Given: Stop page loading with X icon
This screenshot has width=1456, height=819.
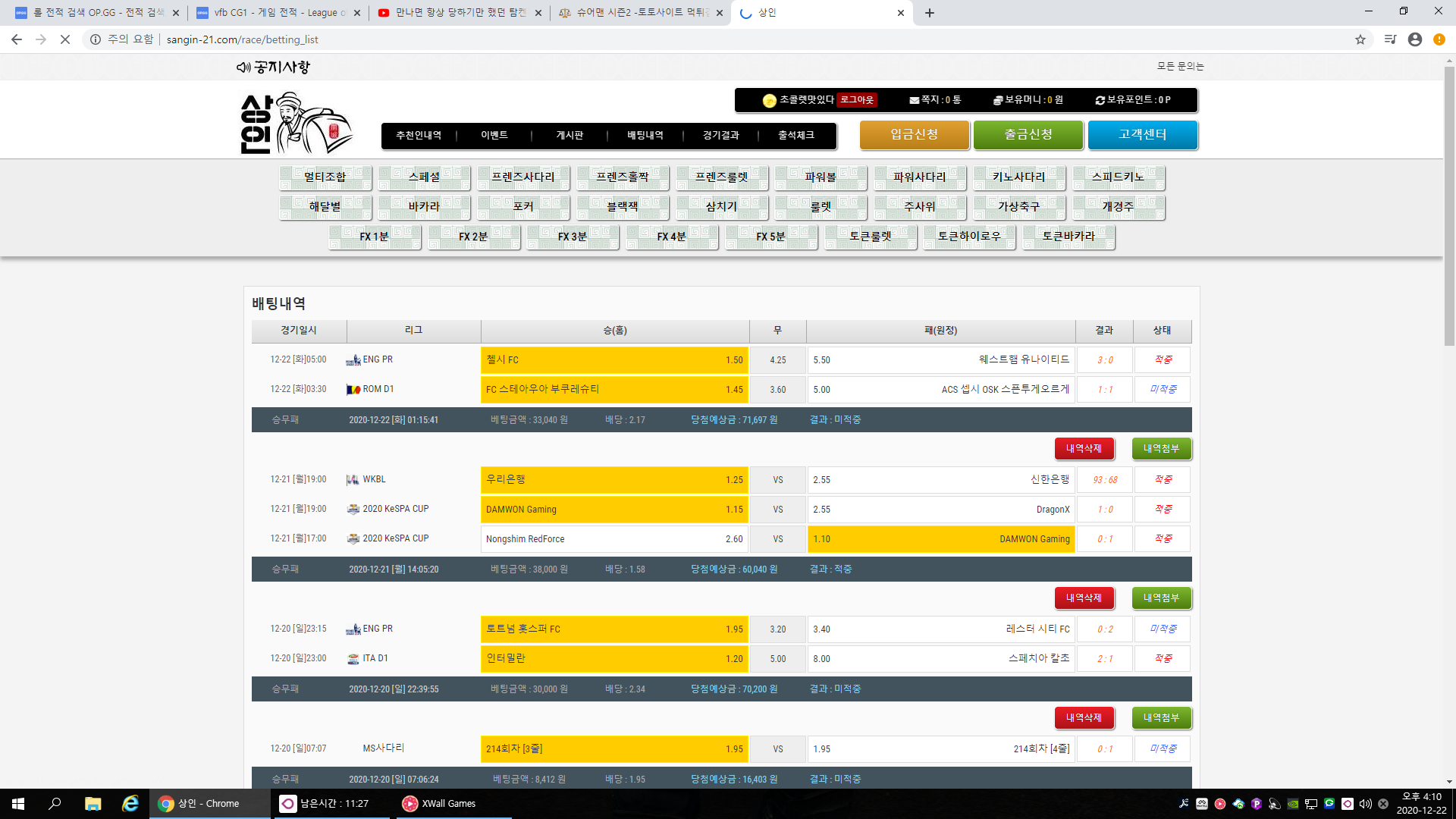Looking at the screenshot, I should [65, 39].
